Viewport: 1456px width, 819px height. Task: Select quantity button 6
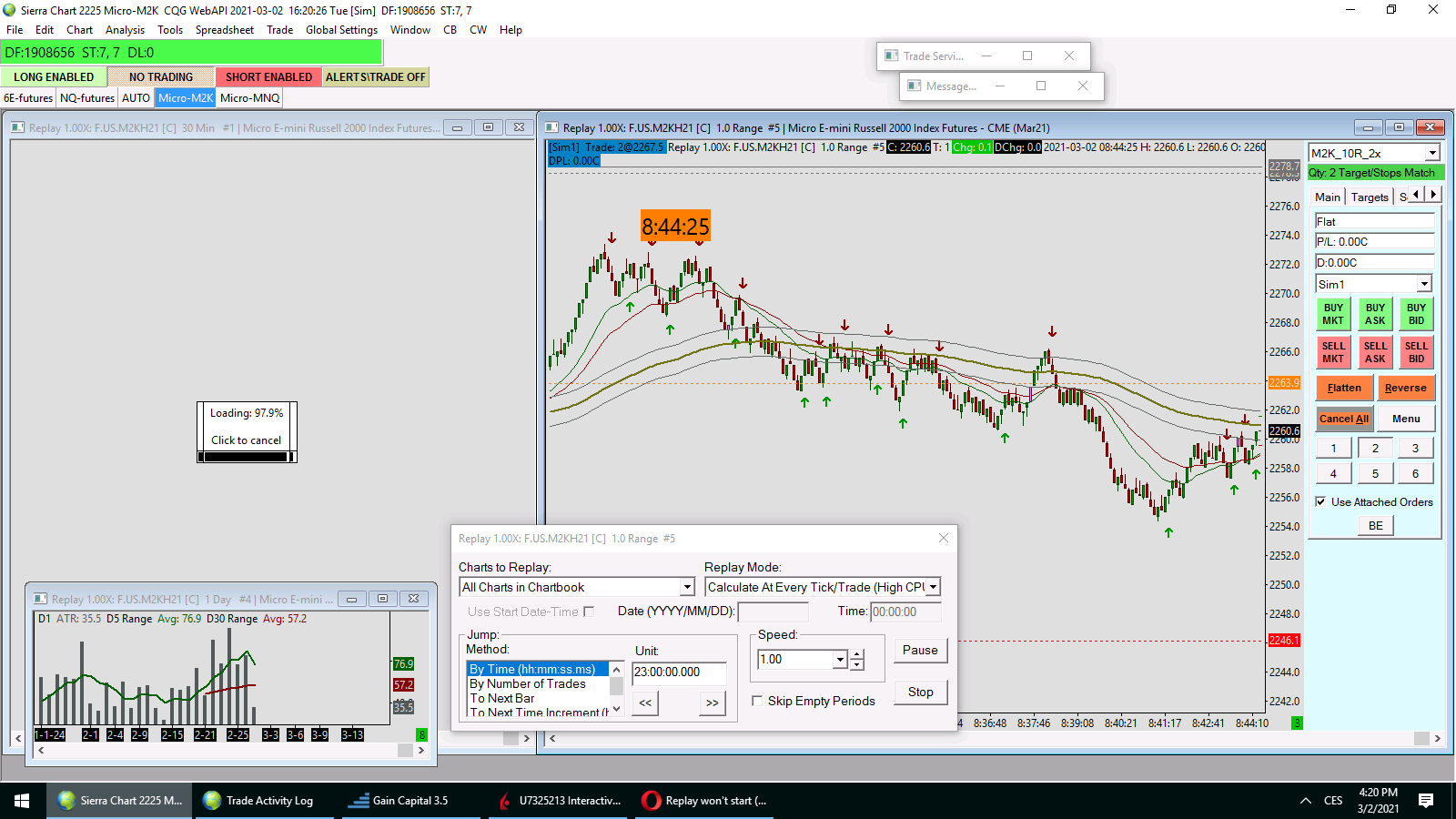tap(1416, 473)
